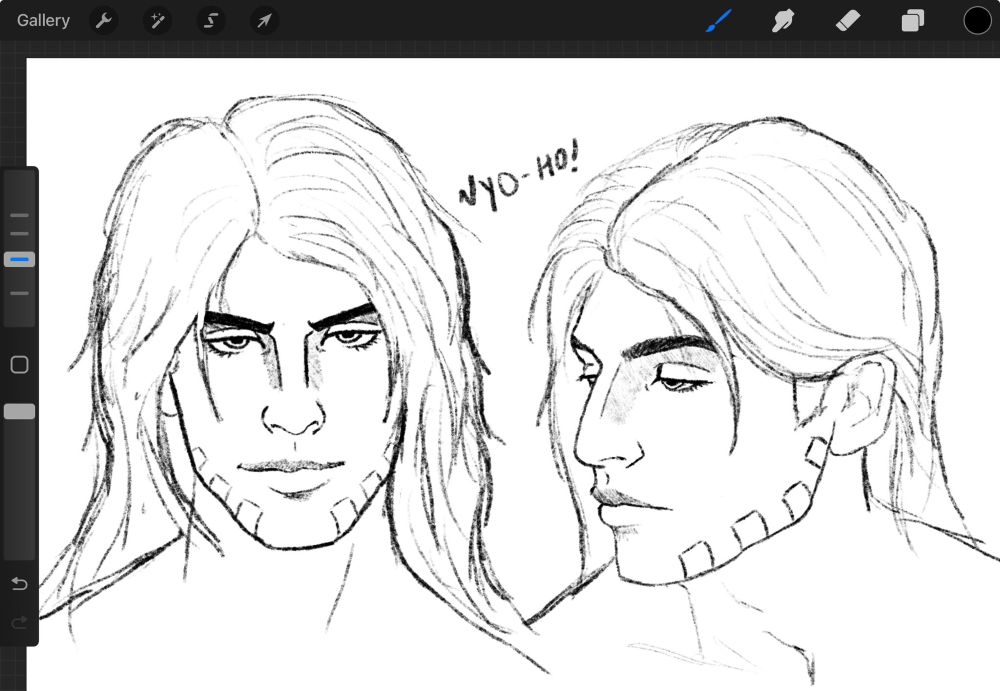Click the blue brush size slider handle

tap(19, 260)
